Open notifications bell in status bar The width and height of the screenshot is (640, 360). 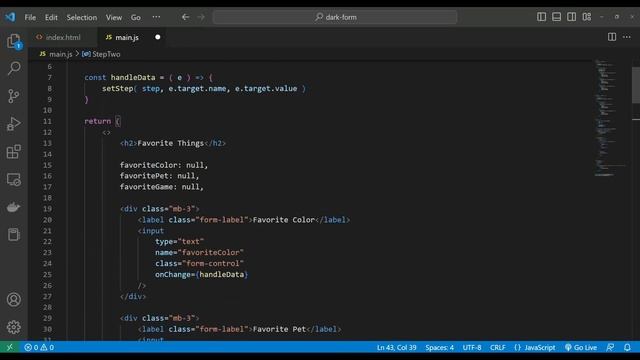(627, 347)
